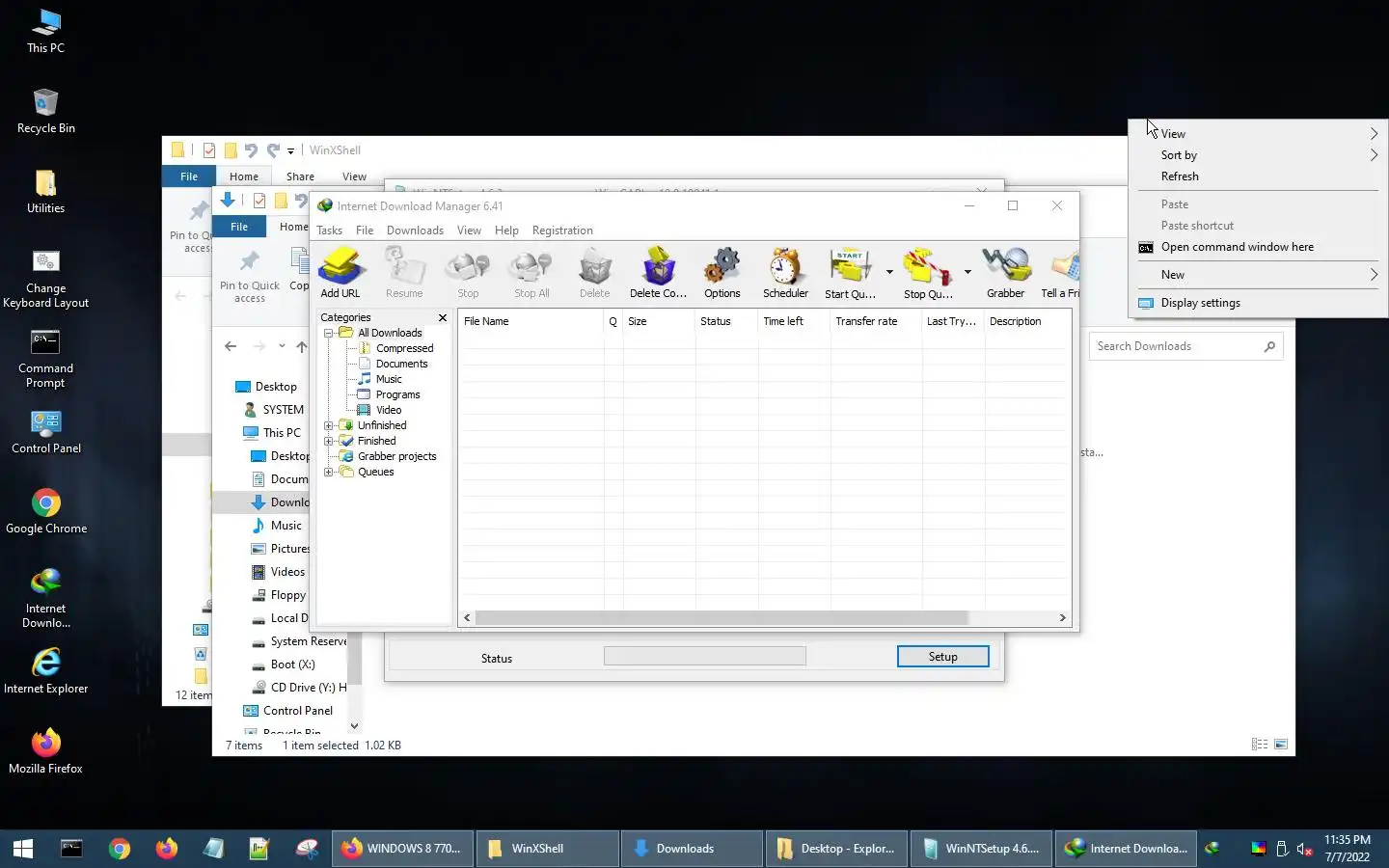Open IDM Options gear icon
Screen dimensions: 1389x868
(722, 273)
